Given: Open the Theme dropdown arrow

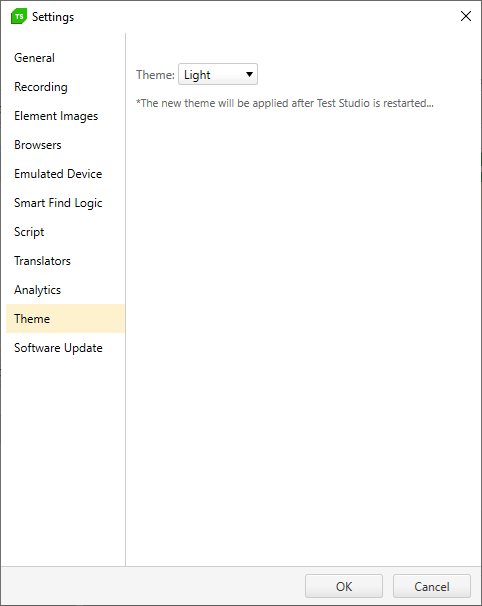Looking at the screenshot, I should pos(249,74).
